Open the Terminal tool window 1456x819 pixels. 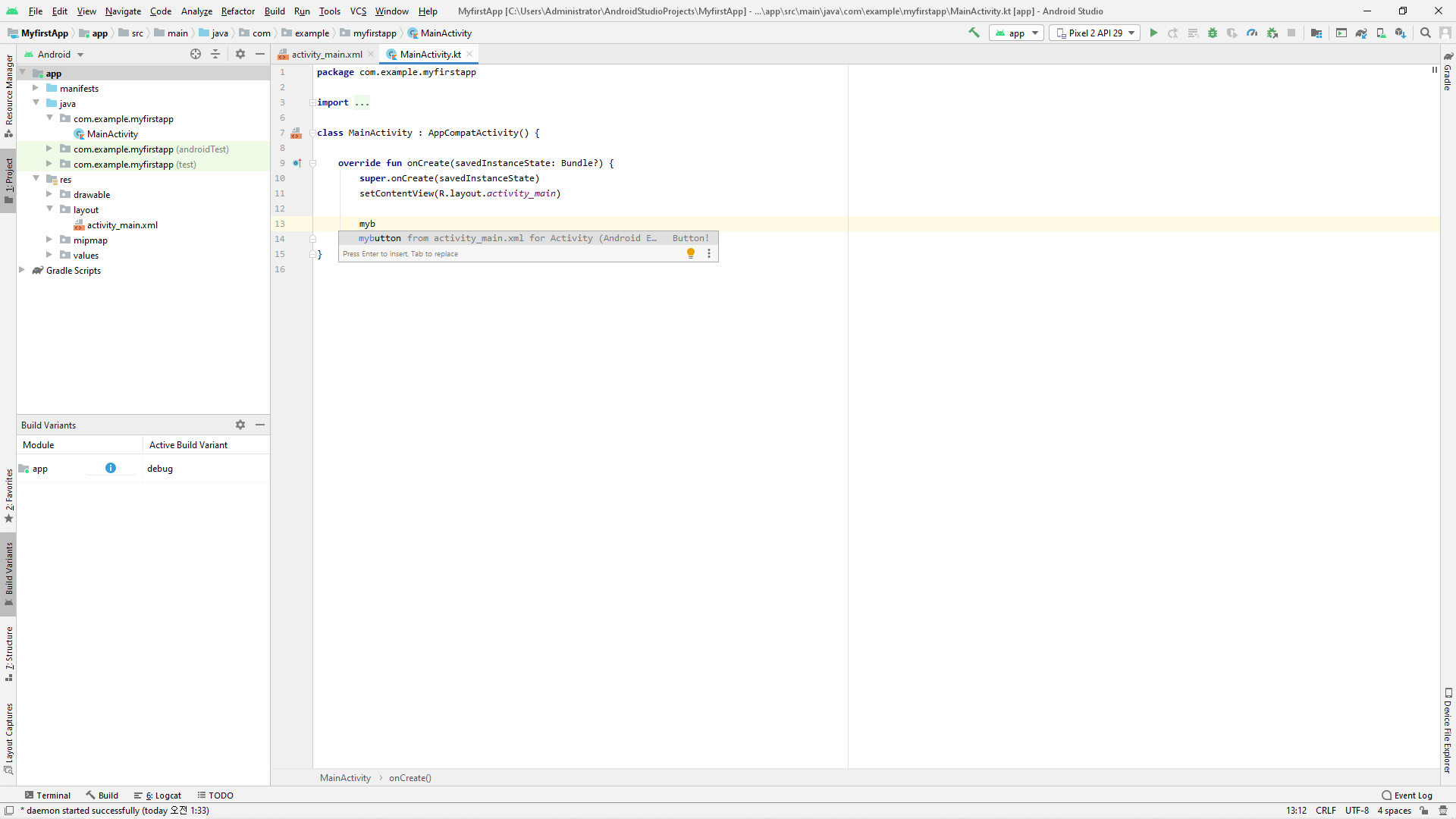tap(47, 795)
